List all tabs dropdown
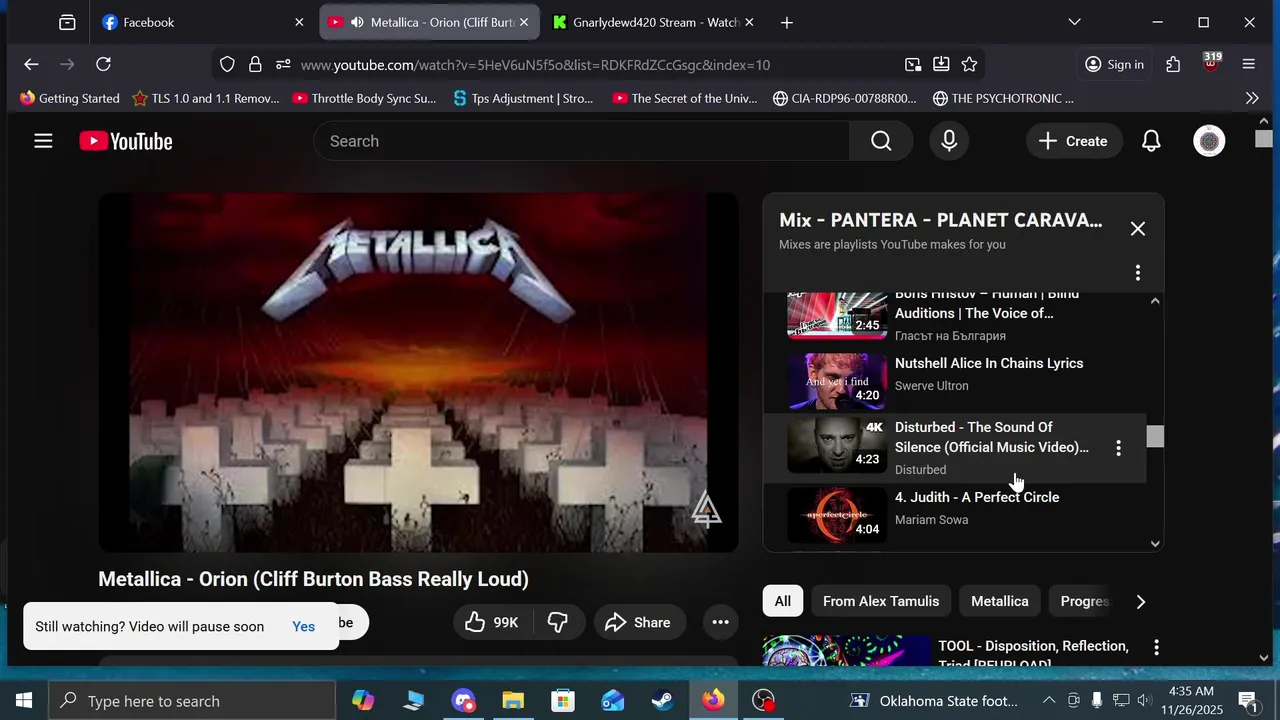 coord(1074,22)
